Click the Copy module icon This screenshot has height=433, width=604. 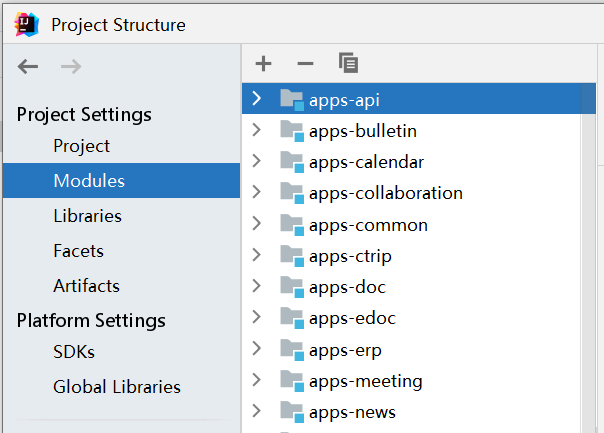348,64
